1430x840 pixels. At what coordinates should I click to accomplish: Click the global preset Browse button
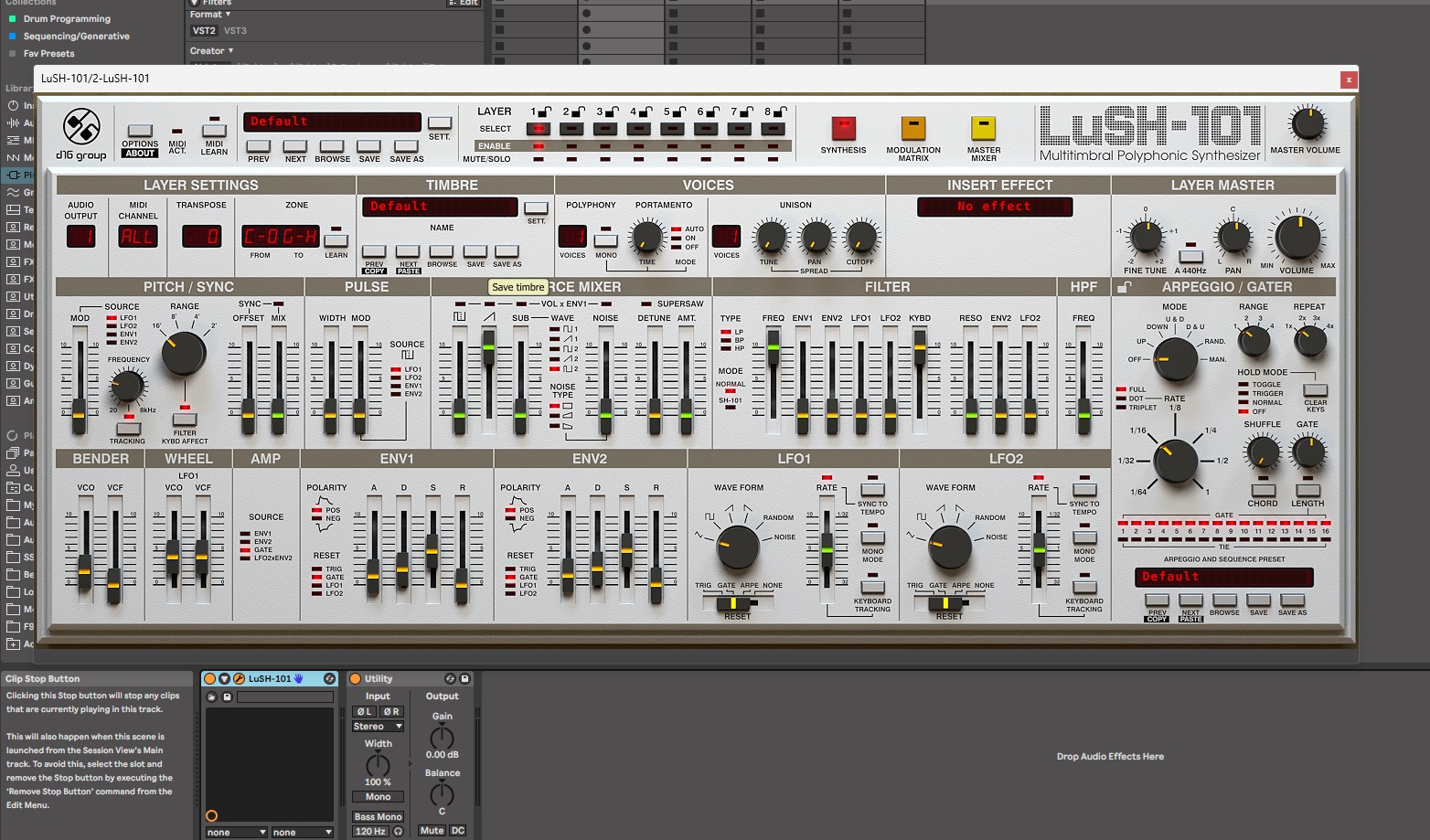click(x=332, y=146)
